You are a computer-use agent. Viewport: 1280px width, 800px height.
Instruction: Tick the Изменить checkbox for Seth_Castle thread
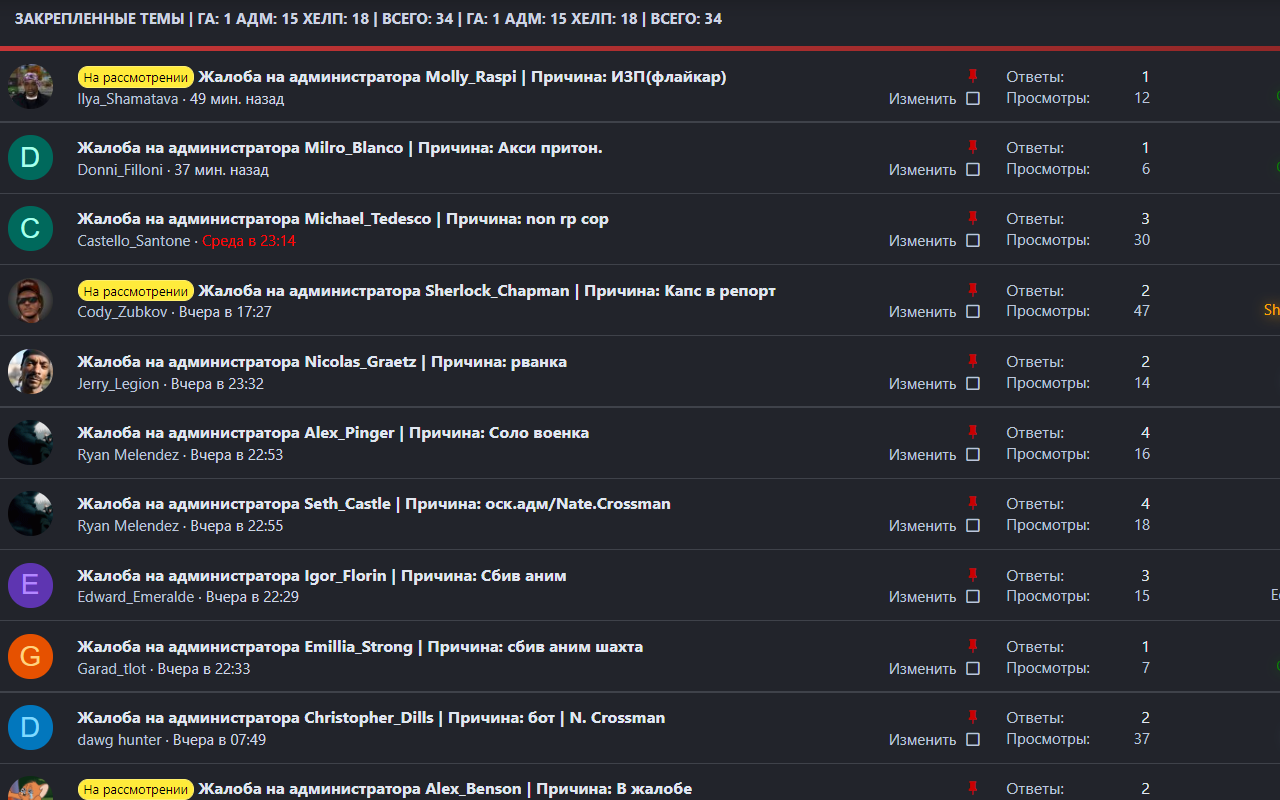point(973,525)
